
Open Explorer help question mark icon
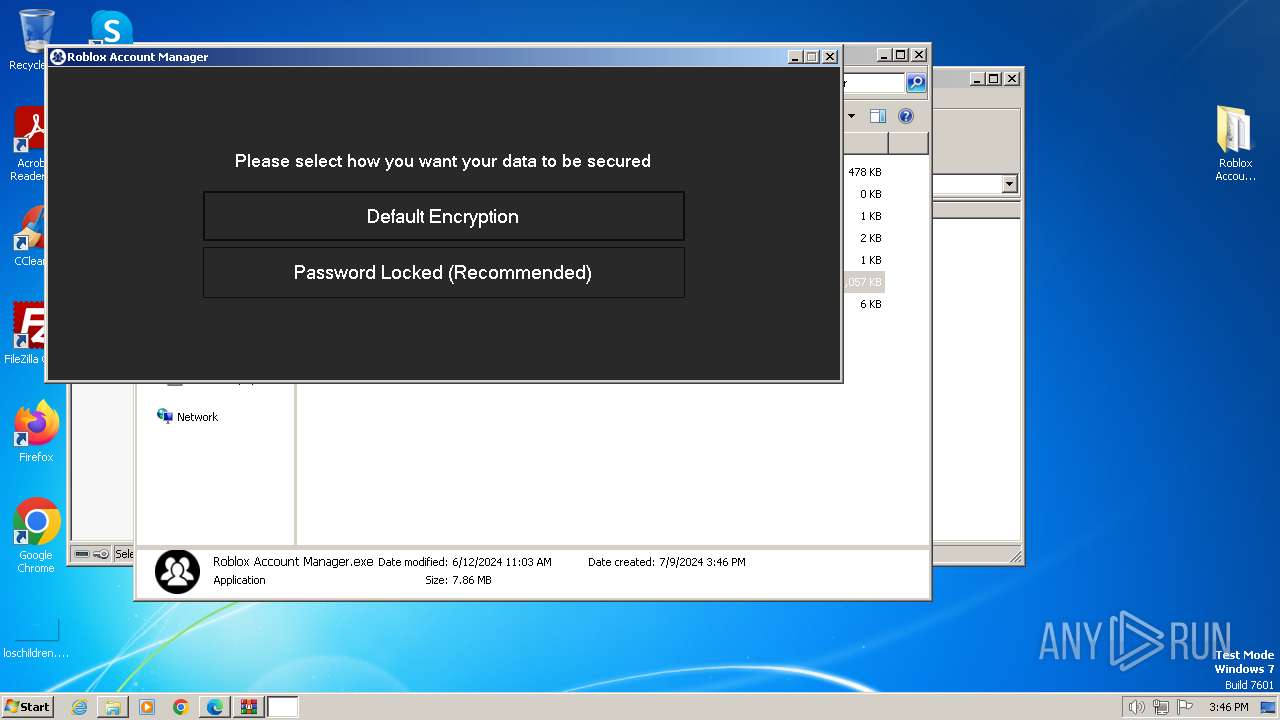point(906,116)
